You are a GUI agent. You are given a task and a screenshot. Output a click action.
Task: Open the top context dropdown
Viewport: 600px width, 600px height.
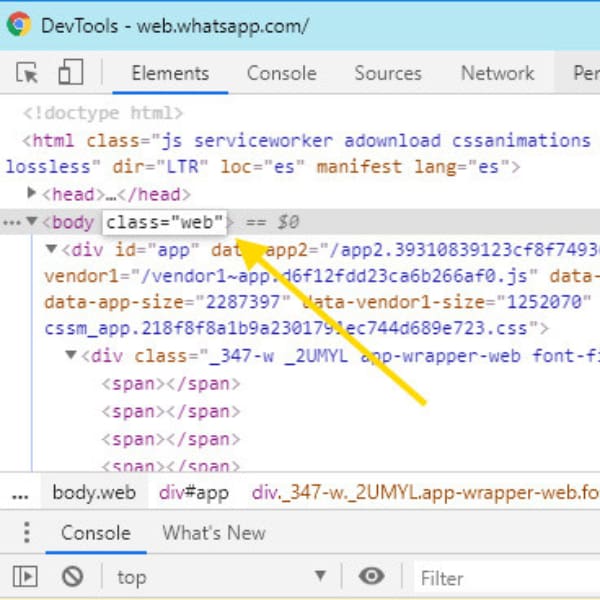point(222,577)
